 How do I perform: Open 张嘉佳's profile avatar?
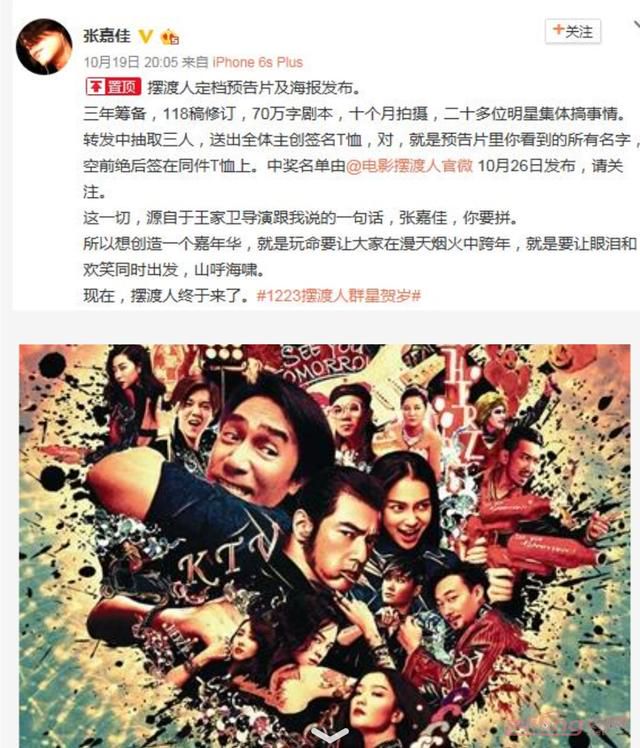(44, 46)
